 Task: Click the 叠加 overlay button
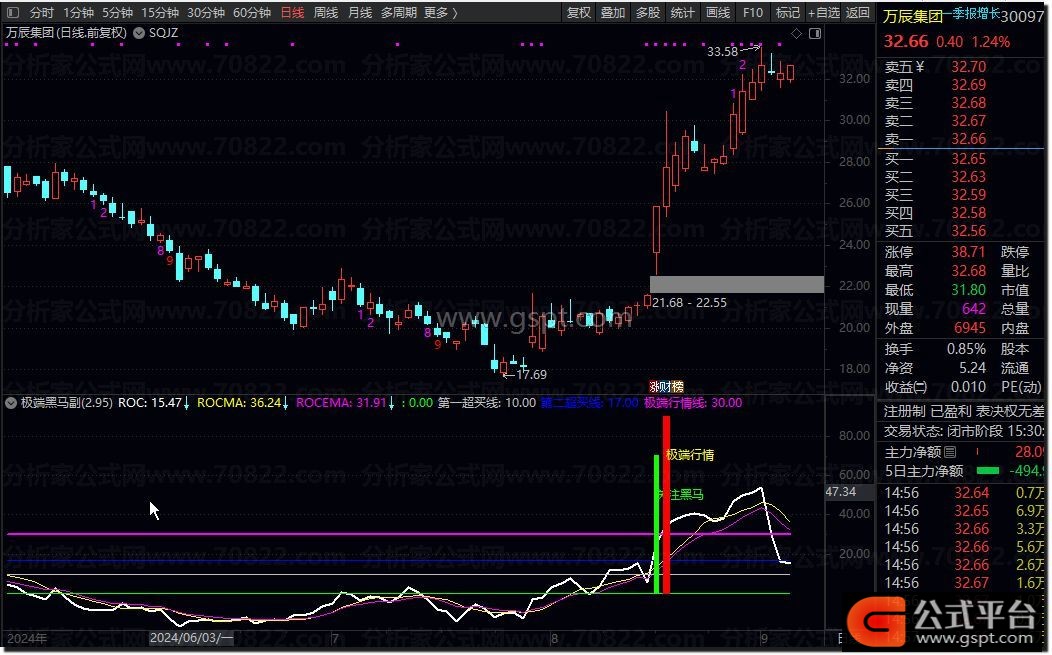coord(613,13)
